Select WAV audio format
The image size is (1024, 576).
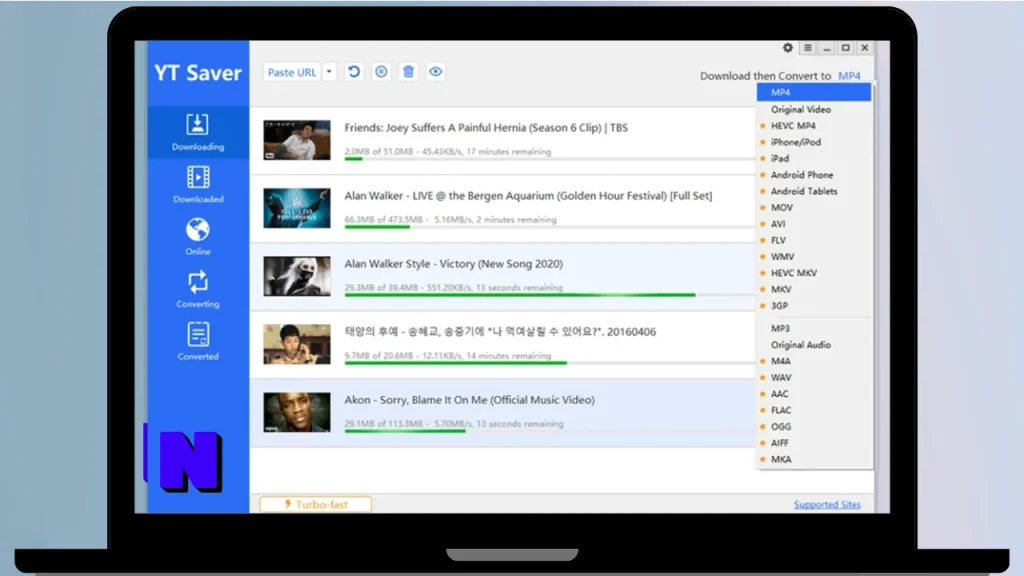(814, 377)
